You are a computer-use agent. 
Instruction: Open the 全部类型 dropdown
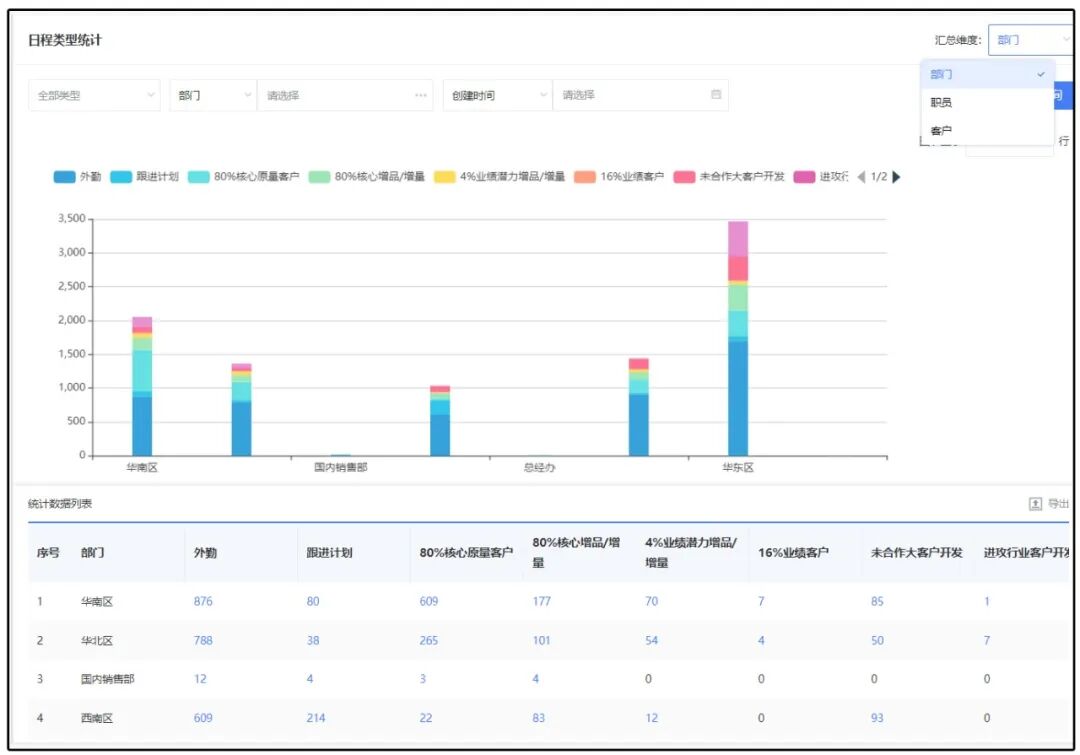pos(94,95)
